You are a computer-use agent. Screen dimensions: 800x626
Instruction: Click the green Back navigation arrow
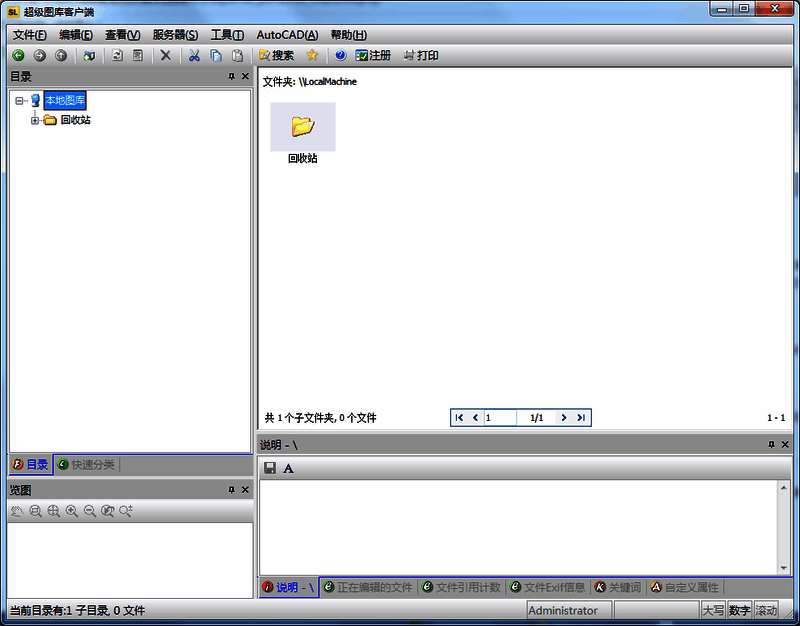(x=18, y=56)
